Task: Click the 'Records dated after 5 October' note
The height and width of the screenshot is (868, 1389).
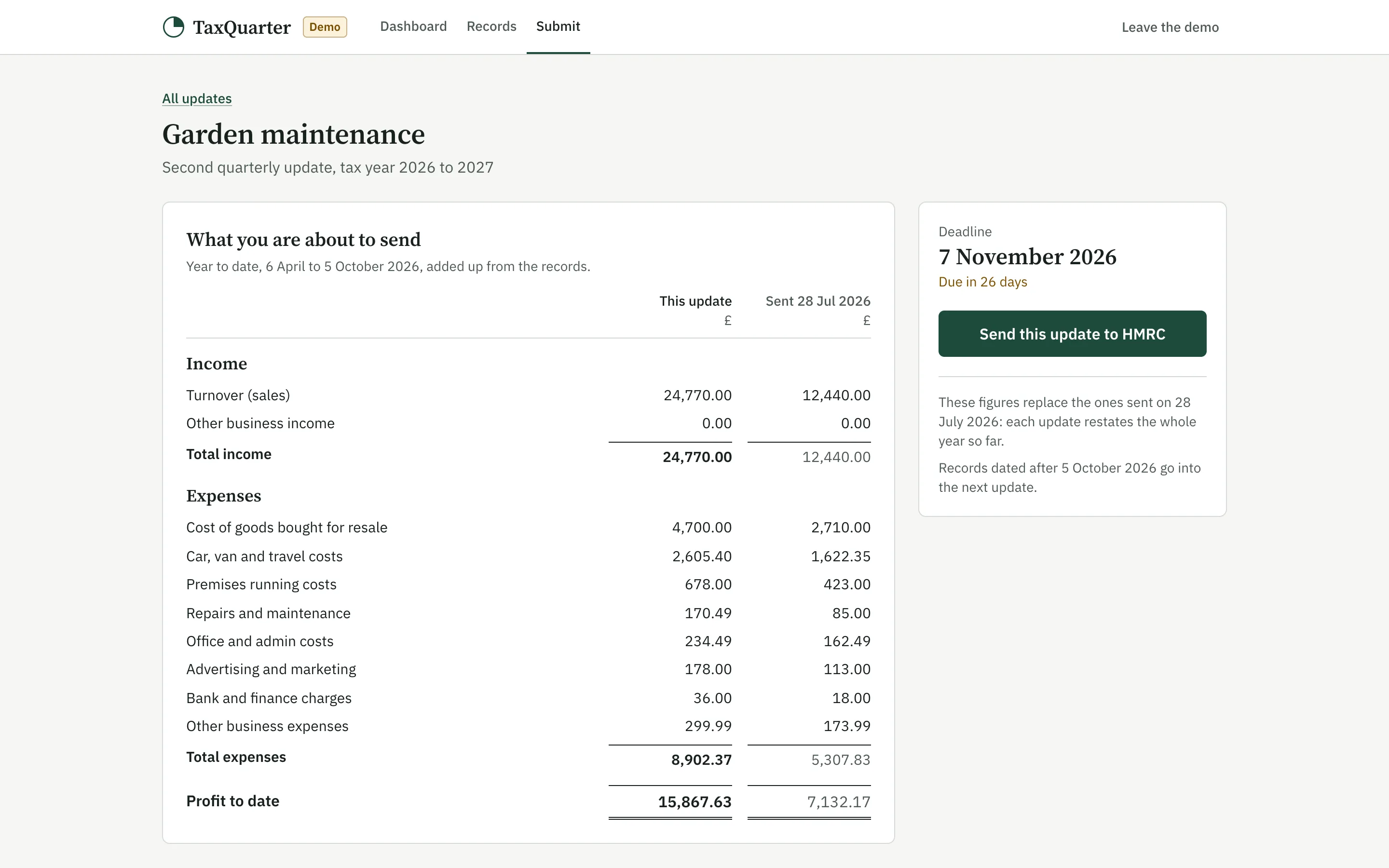Action: click(1069, 477)
